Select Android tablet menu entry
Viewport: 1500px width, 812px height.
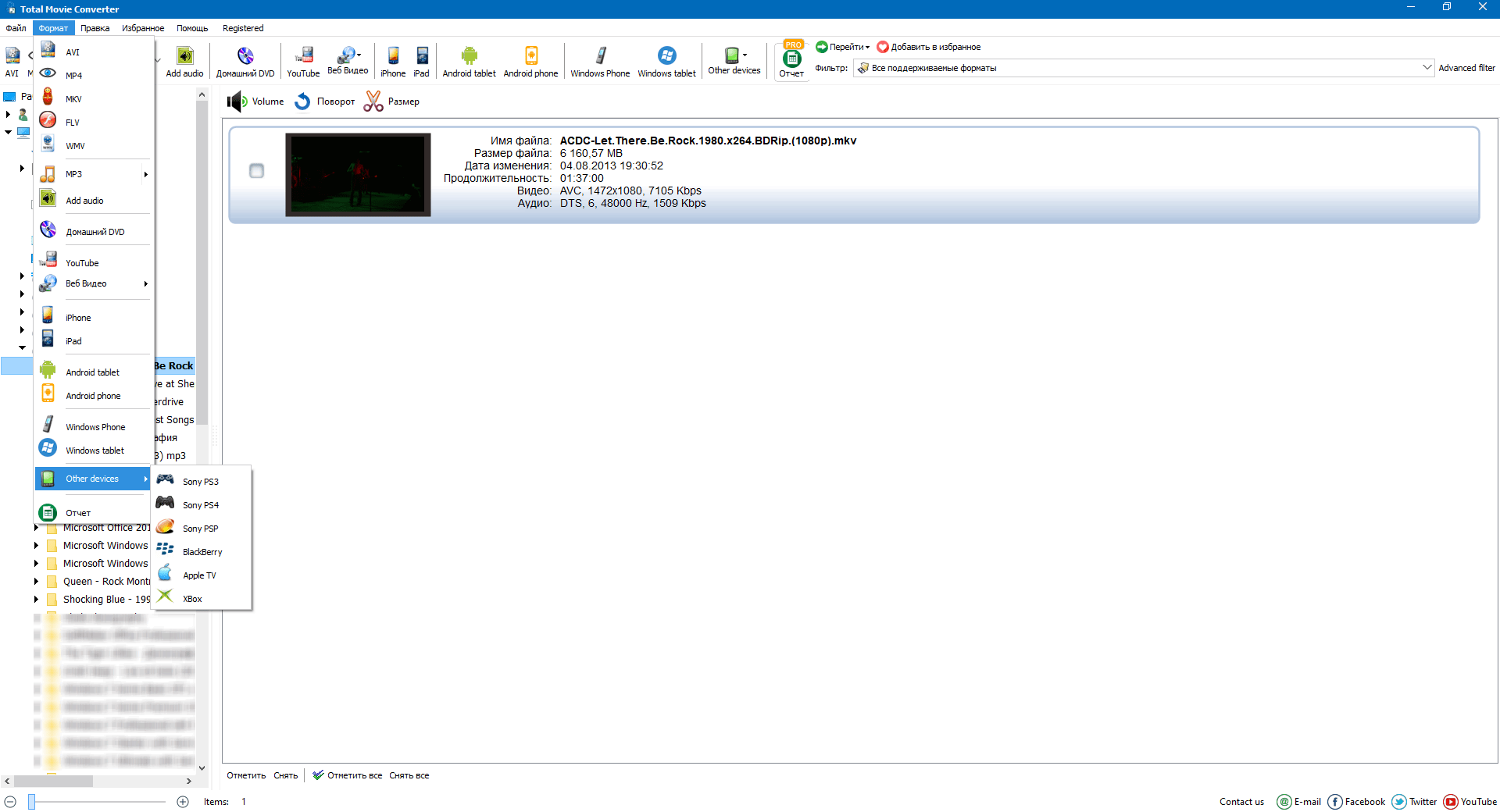click(x=93, y=372)
